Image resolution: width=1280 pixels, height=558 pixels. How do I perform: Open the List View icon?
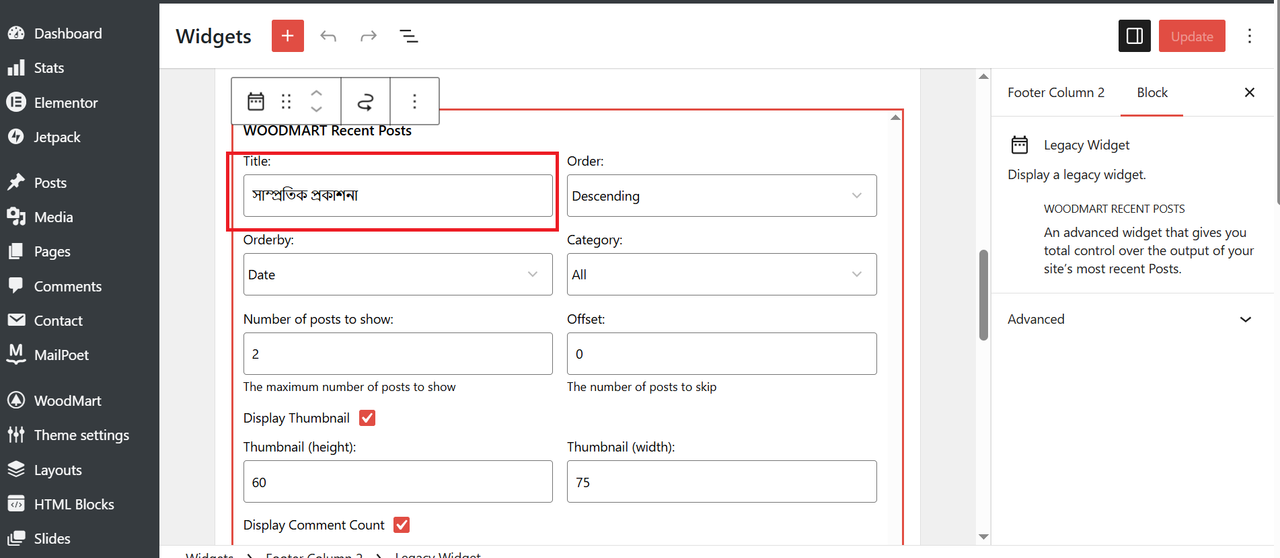click(408, 36)
